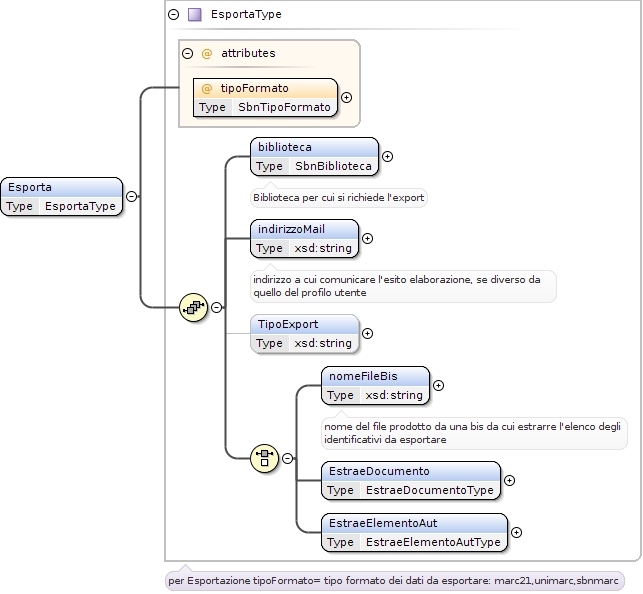Select the SbnBiblioteca type label
The width and height of the screenshot is (643, 594).
pos(333,166)
